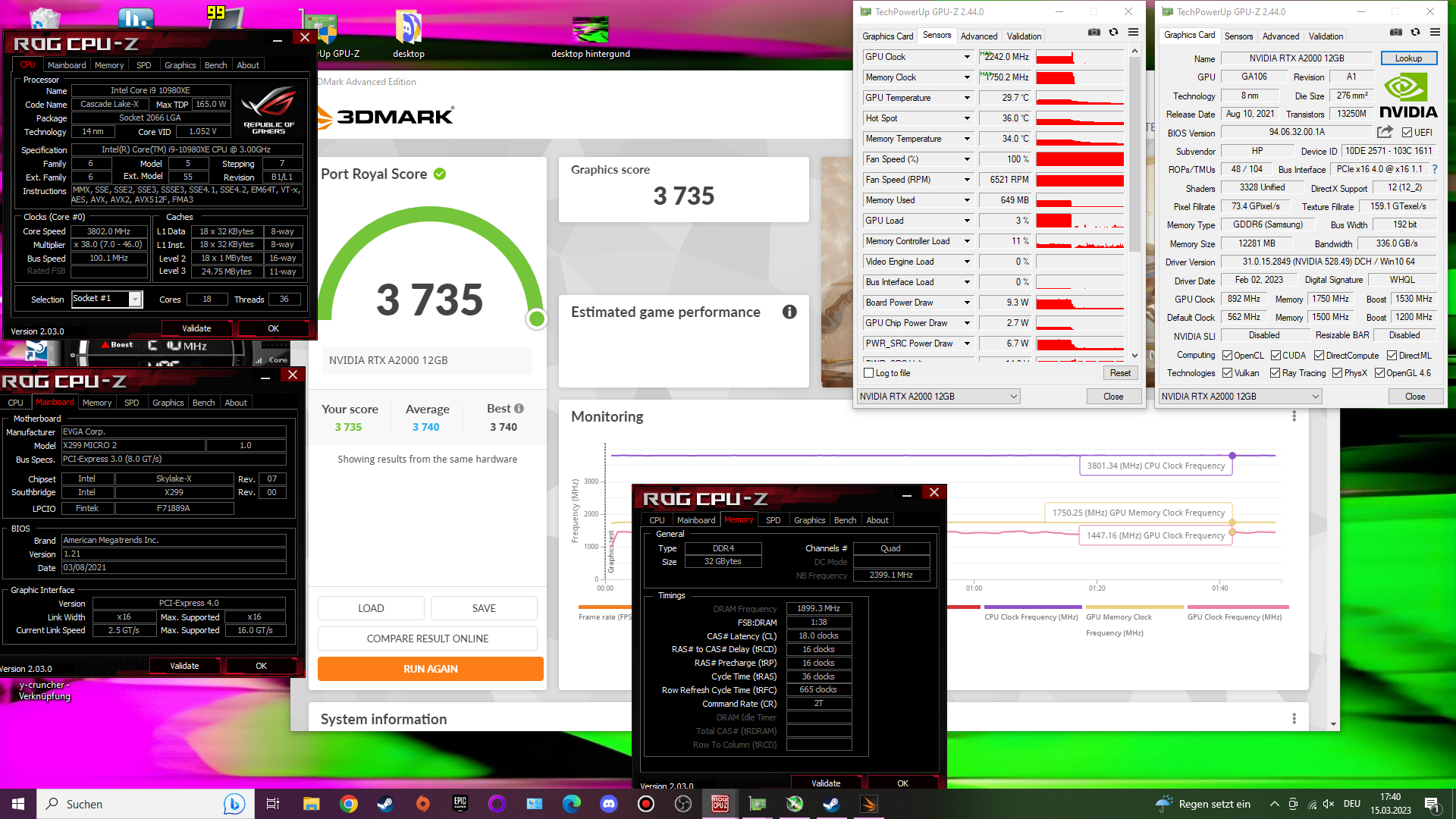
Task: Open desktop shortcut icon labeled 'desktop'
Action: (409, 34)
